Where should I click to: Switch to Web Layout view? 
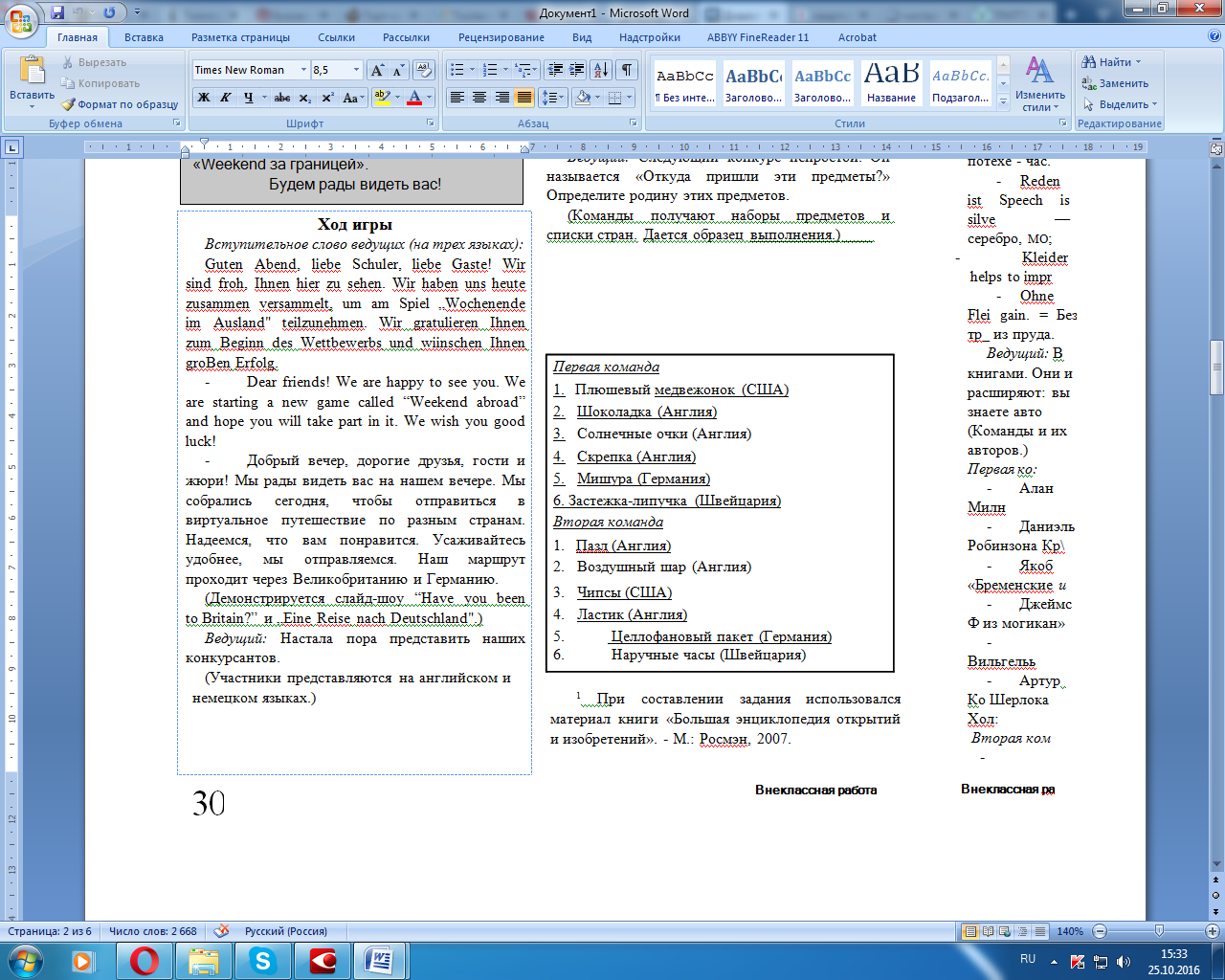pos(1005,931)
